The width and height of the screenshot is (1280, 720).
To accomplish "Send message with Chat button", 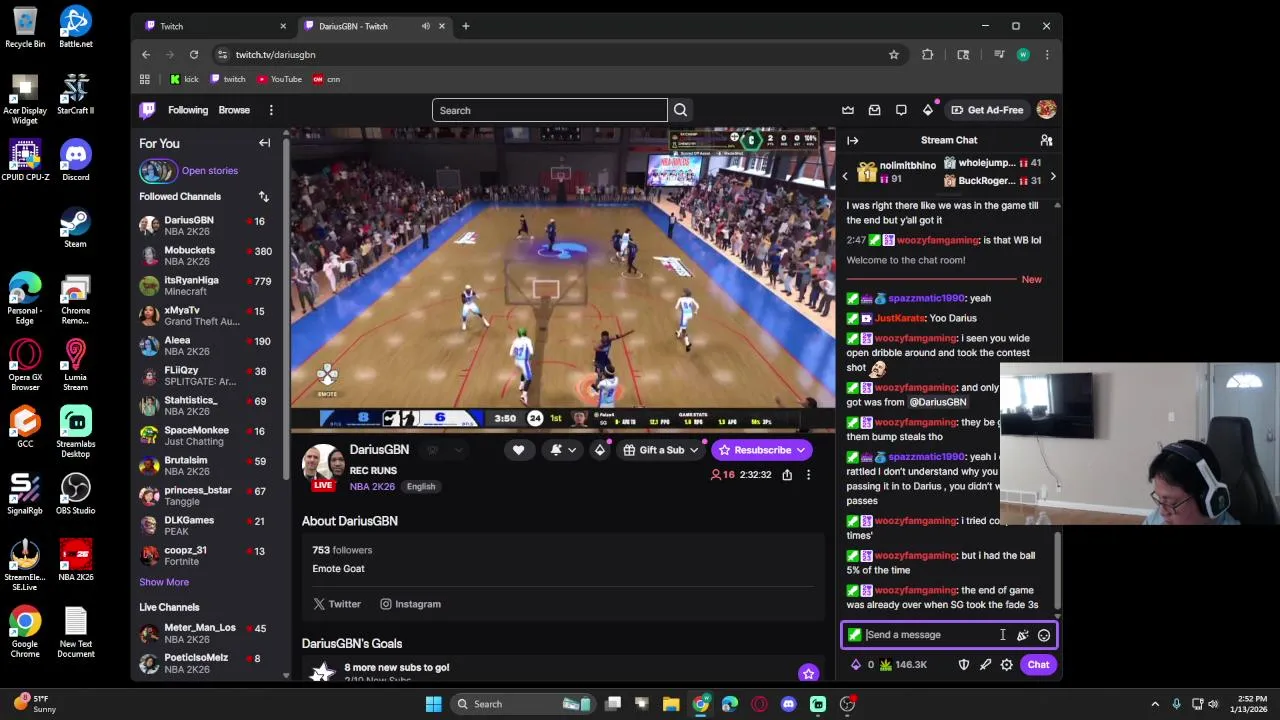I will coord(1038,665).
